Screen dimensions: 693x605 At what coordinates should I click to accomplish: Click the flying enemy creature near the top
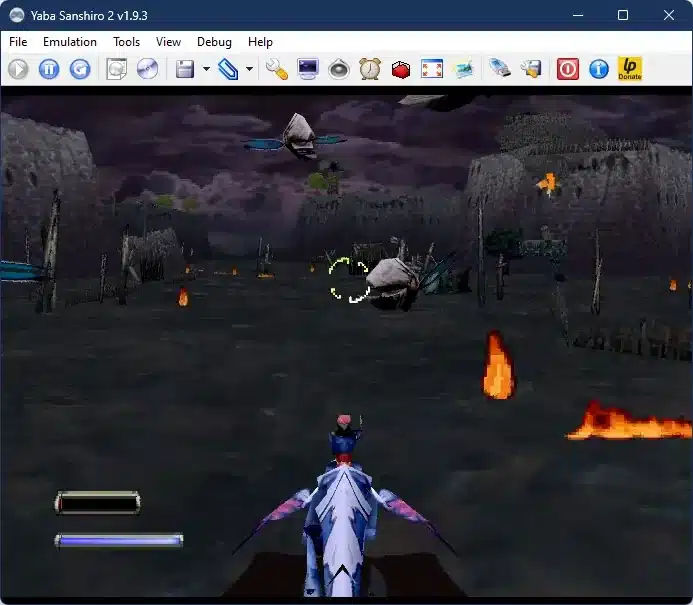295,137
